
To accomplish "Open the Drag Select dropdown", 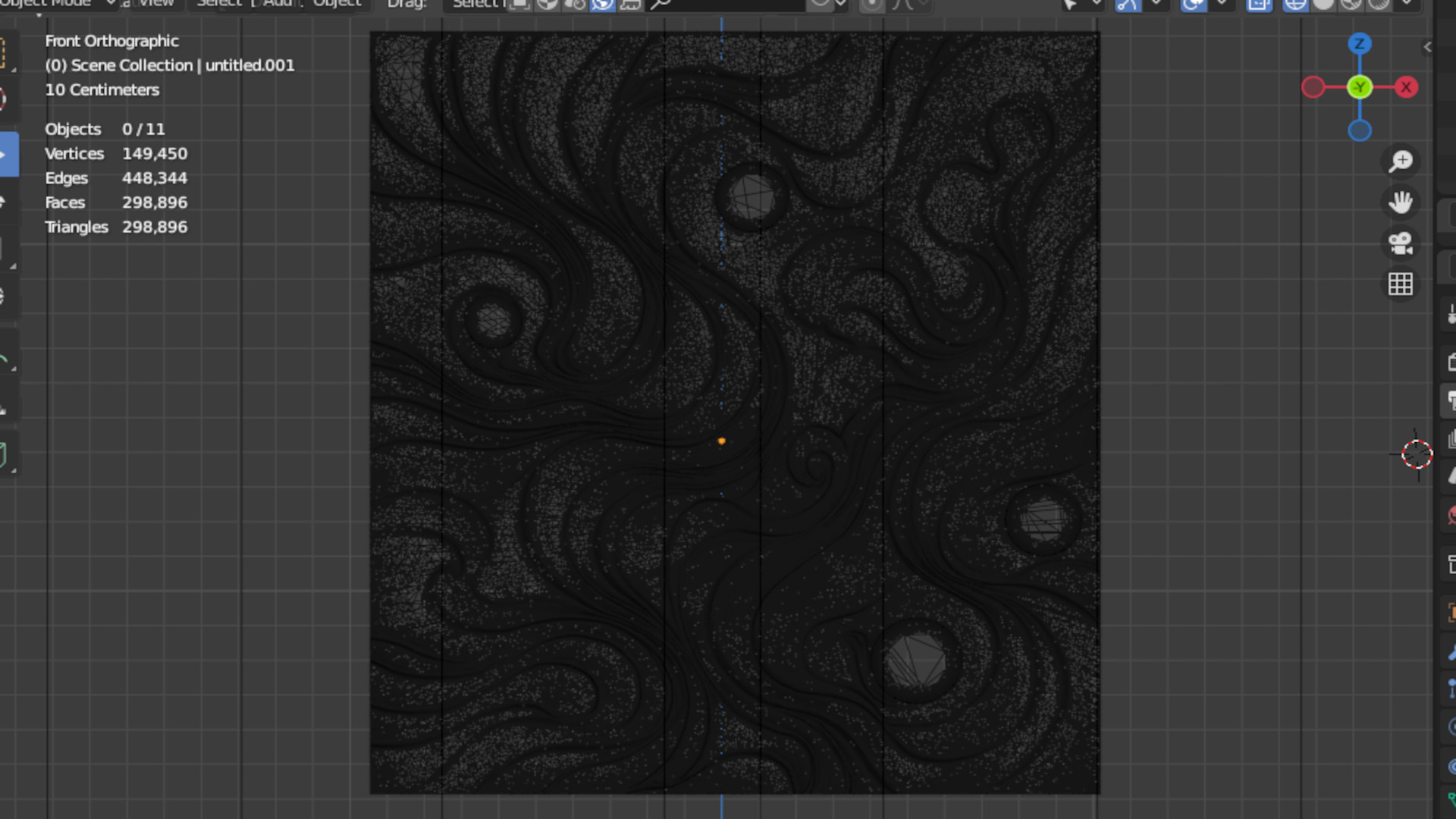I will pyautogui.click(x=478, y=4).
